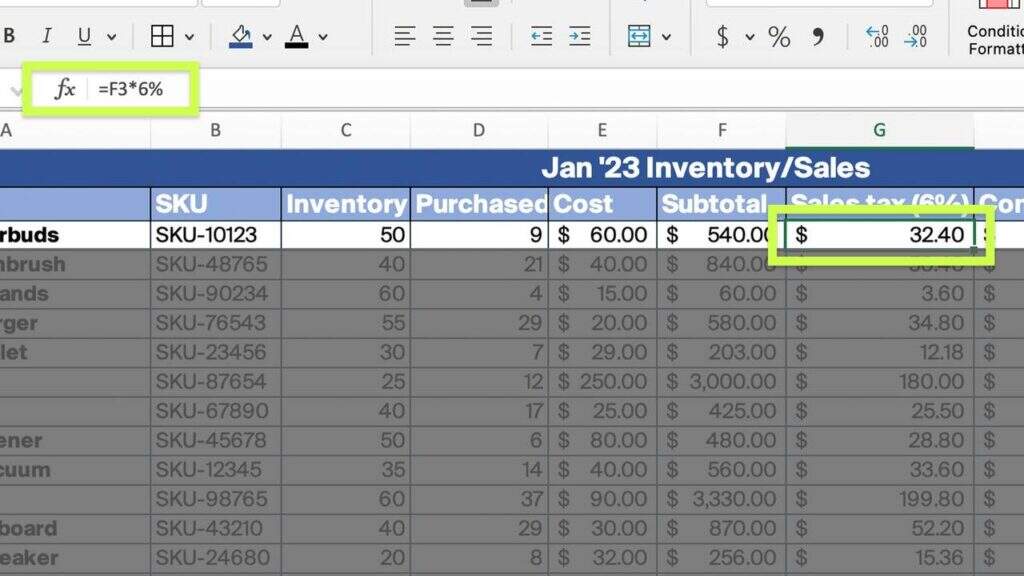Toggle underline formatting

tap(84, 37)
